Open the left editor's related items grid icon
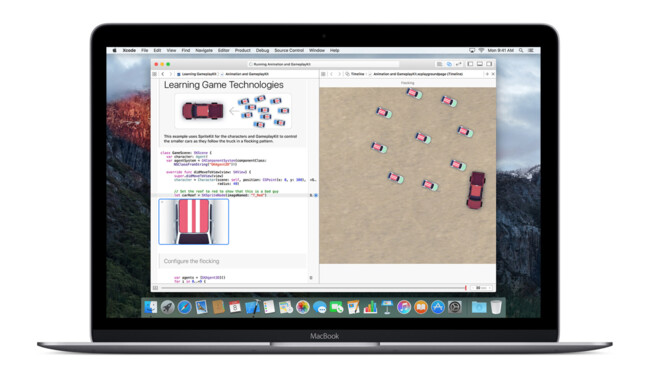Screen dimensions: 660x390 pos(154,74)
